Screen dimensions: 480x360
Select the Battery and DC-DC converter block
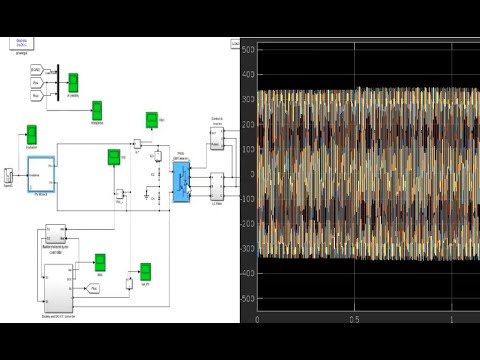[x=58, y=288]
